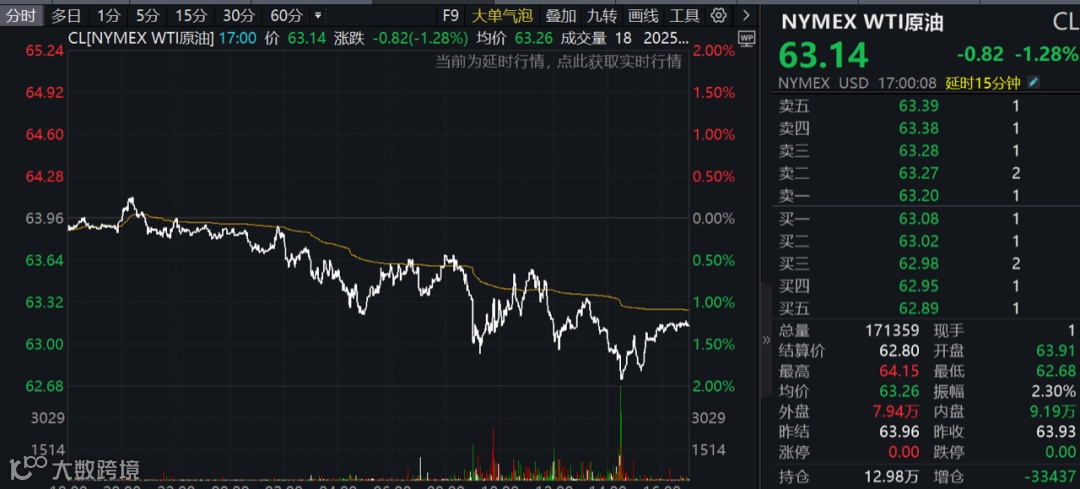Expand more toolbar options with right chevron
The image size is (1080, 489).
pyautogui.click(x=746, y=15)
